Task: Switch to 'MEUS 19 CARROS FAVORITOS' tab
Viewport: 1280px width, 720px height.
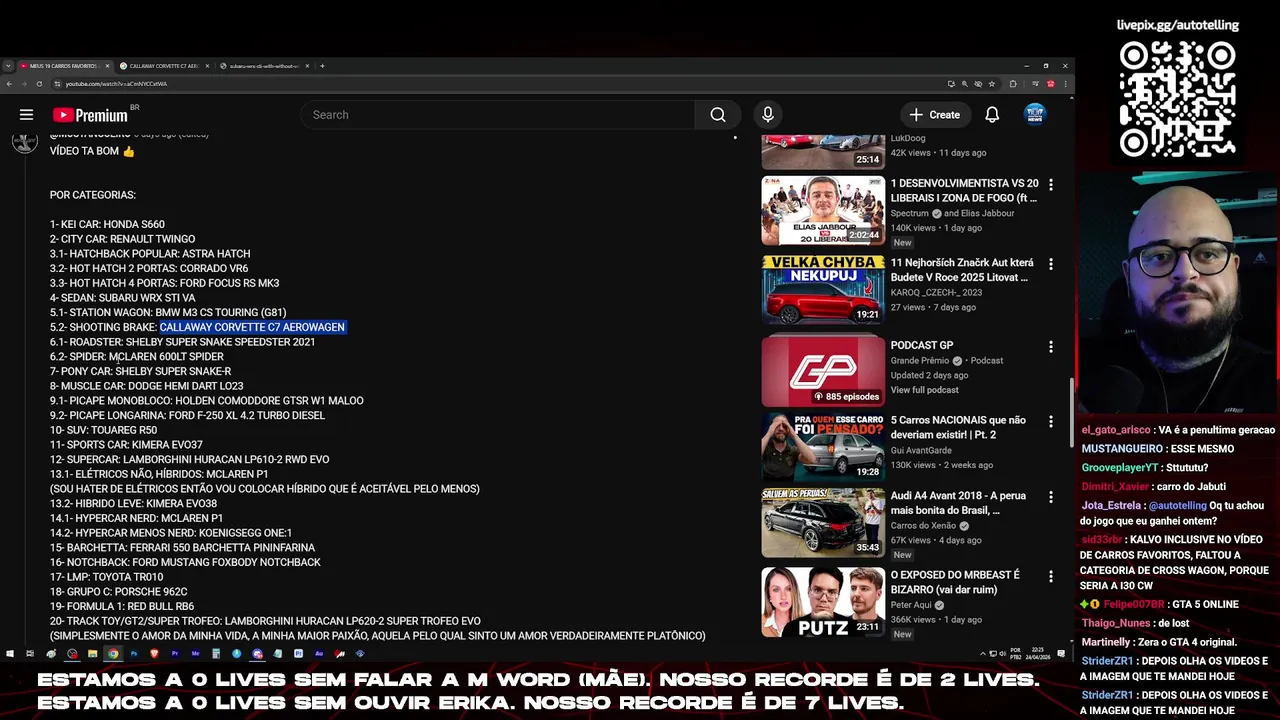Action: (x=63, y=66)
